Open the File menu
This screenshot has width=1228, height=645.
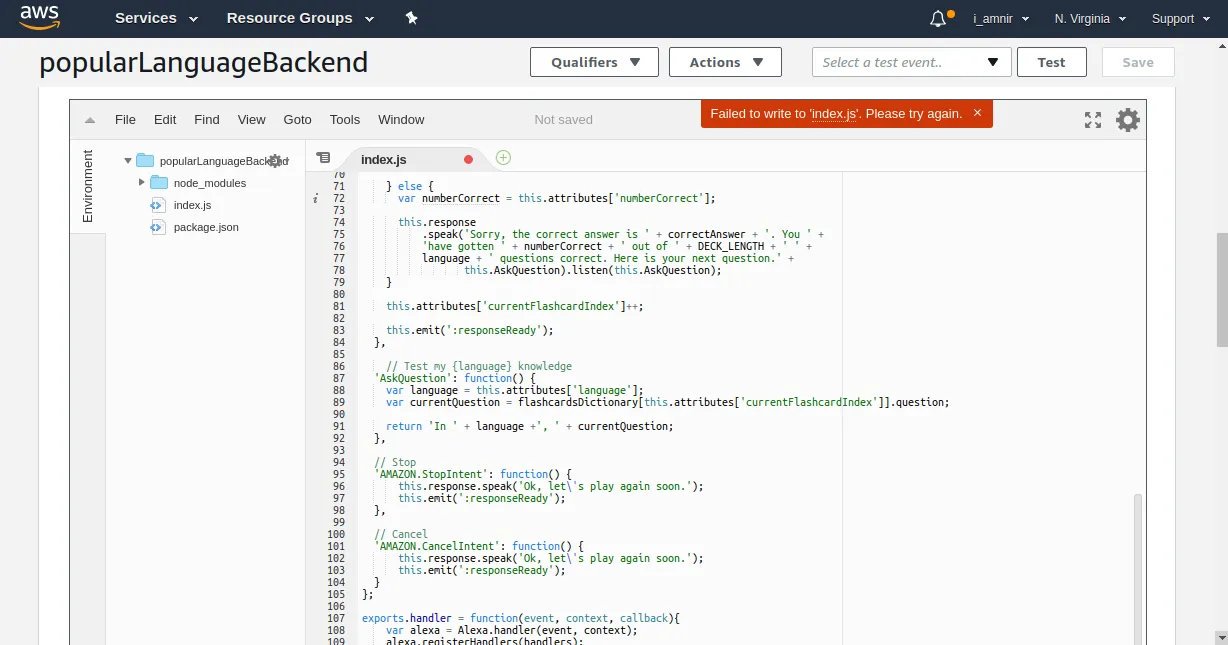(x=125, y=120)
